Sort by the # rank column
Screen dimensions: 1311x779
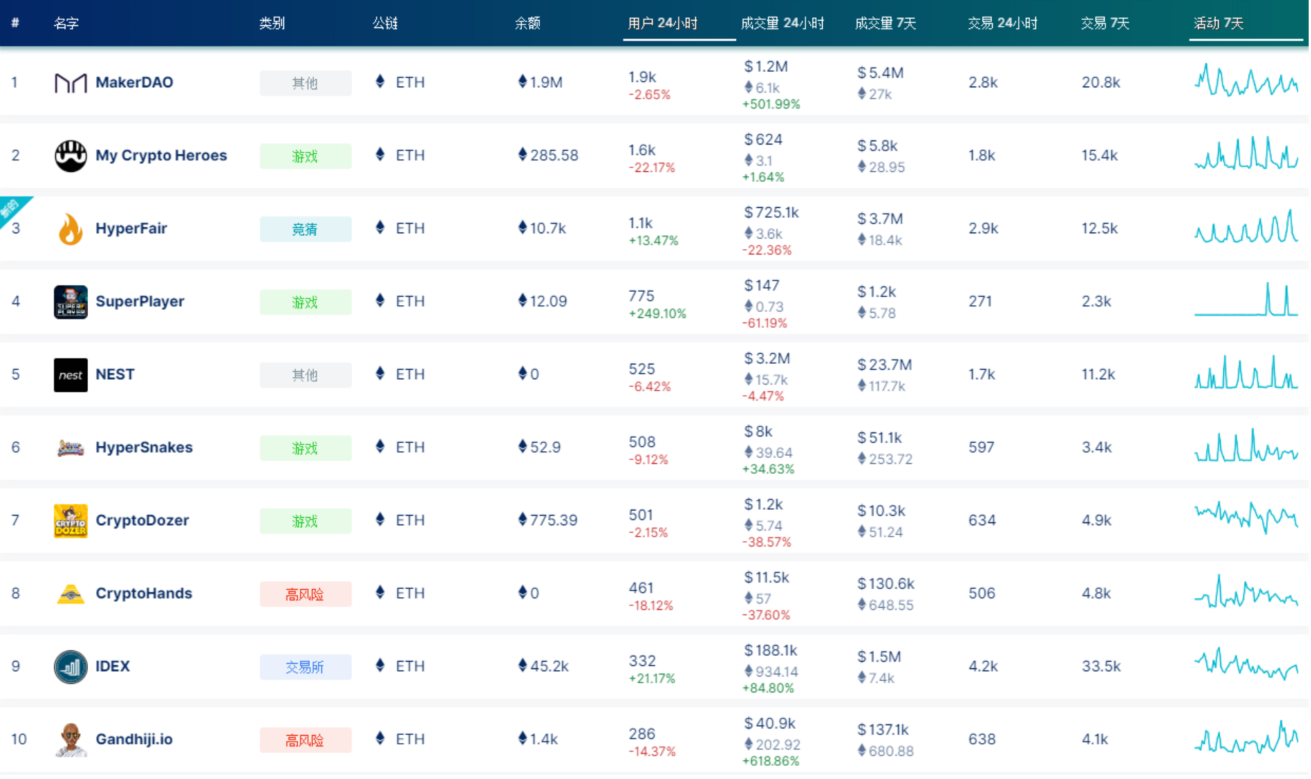click(x=15, y=23)
